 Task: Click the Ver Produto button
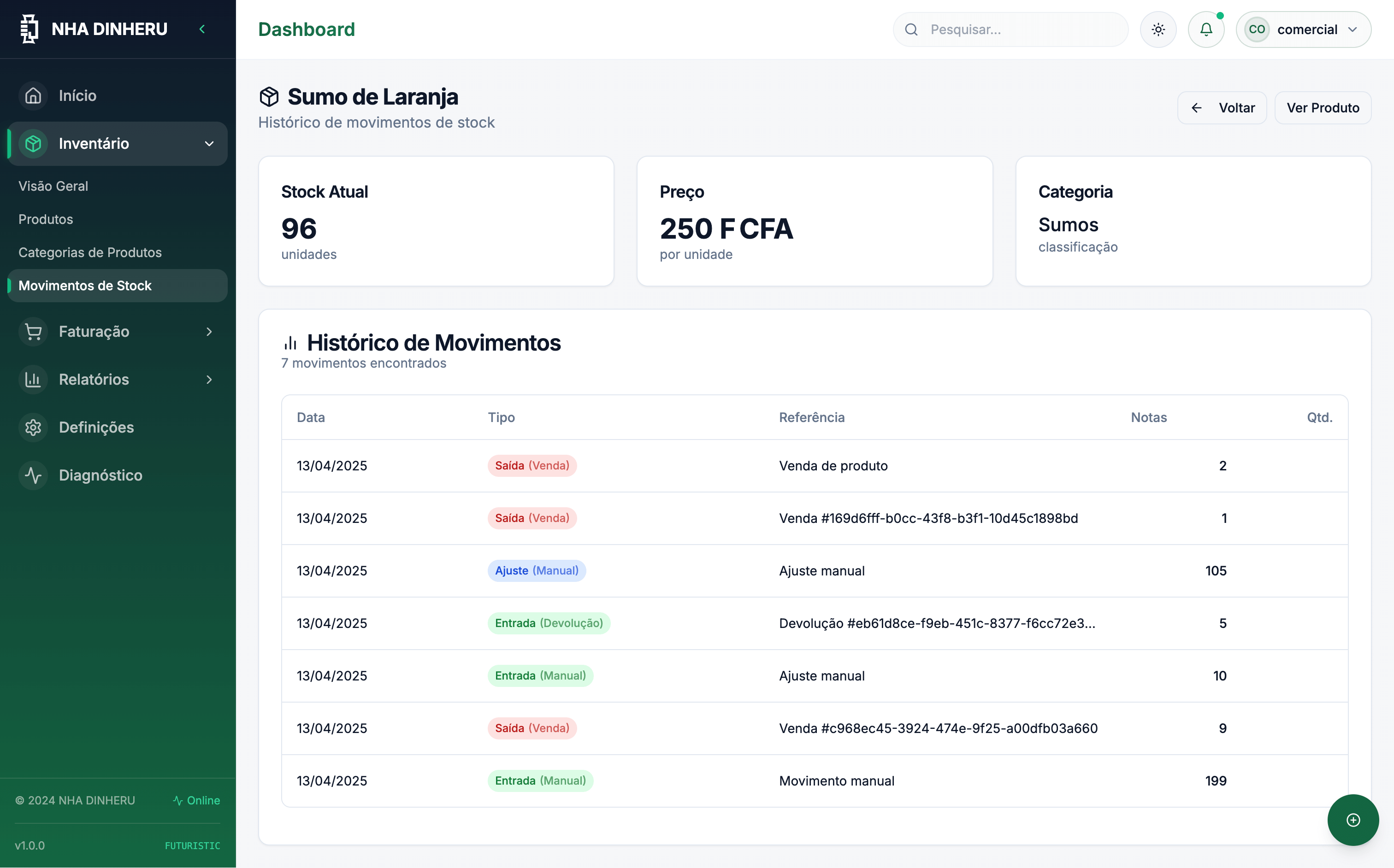pos(1322,107)
